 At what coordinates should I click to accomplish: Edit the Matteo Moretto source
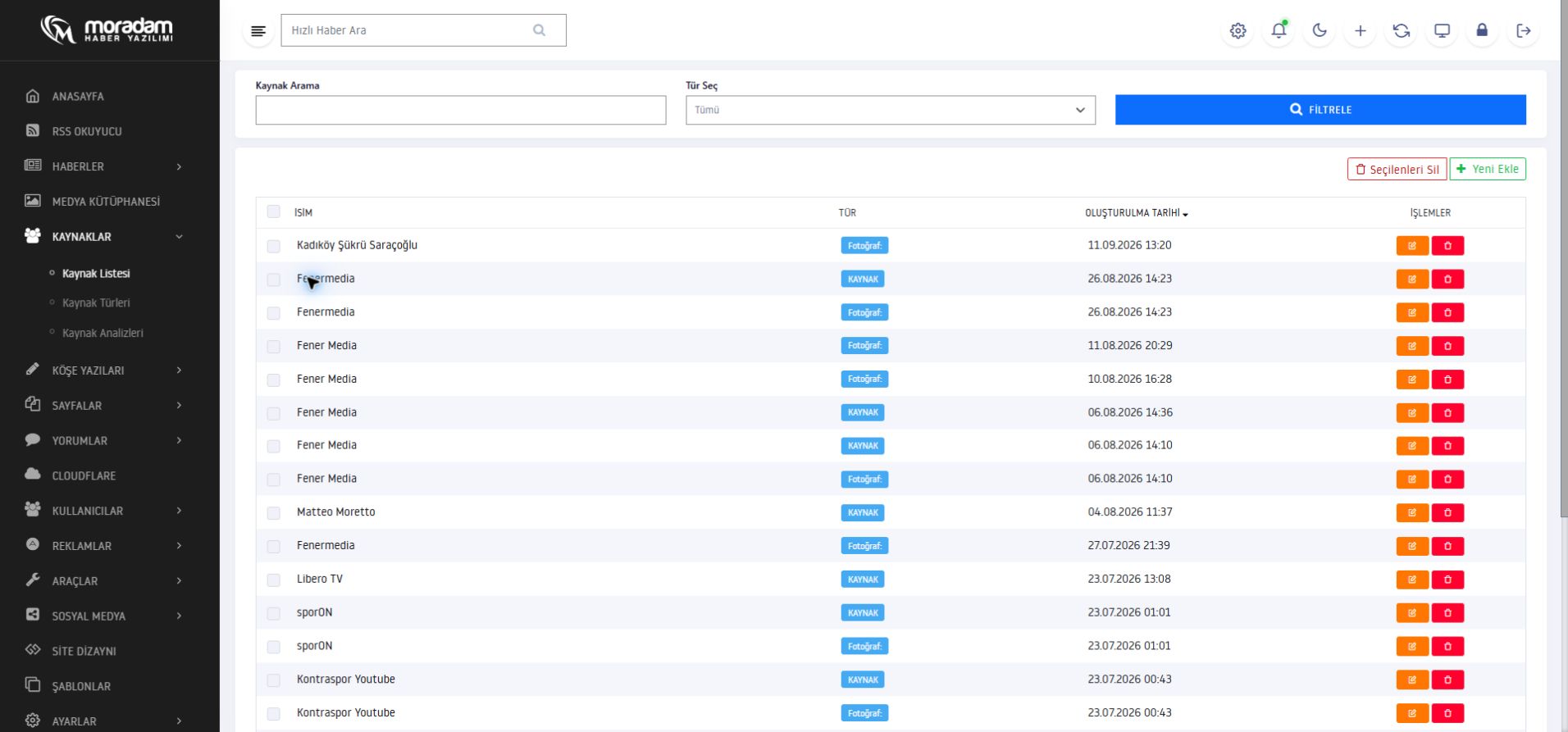(1412, 513)
